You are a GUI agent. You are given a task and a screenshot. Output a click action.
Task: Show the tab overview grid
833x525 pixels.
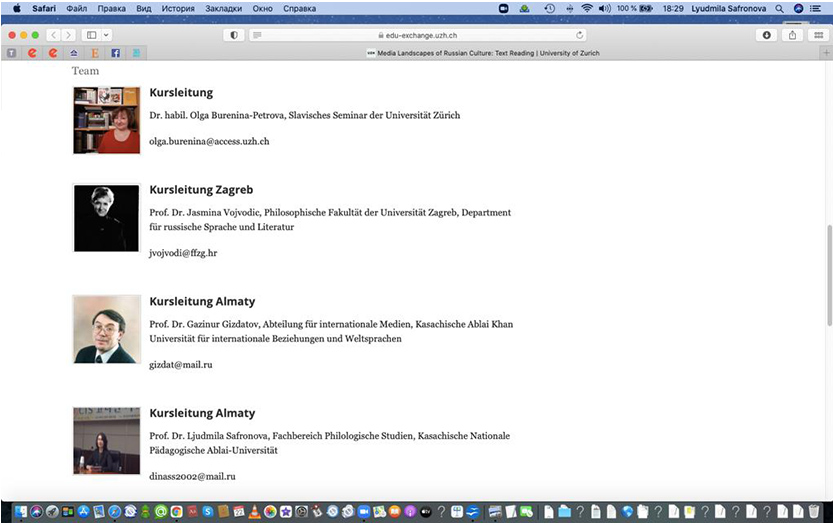pos(818,35)
